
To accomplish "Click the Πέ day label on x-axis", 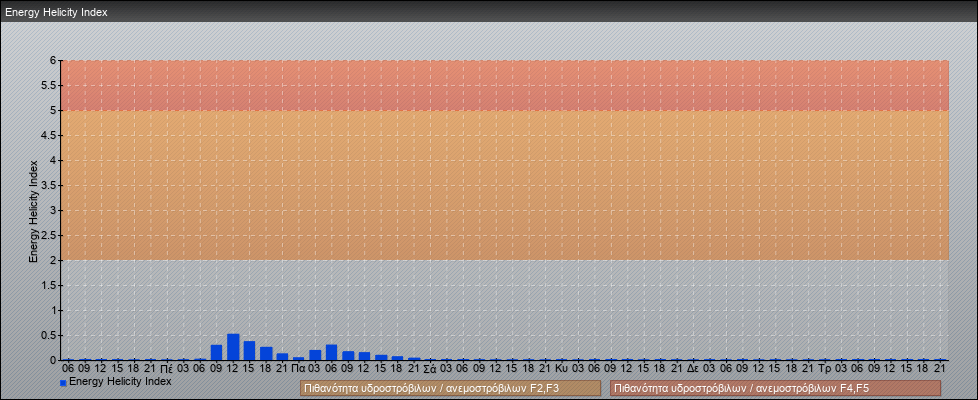I will [x=167, y=369].
